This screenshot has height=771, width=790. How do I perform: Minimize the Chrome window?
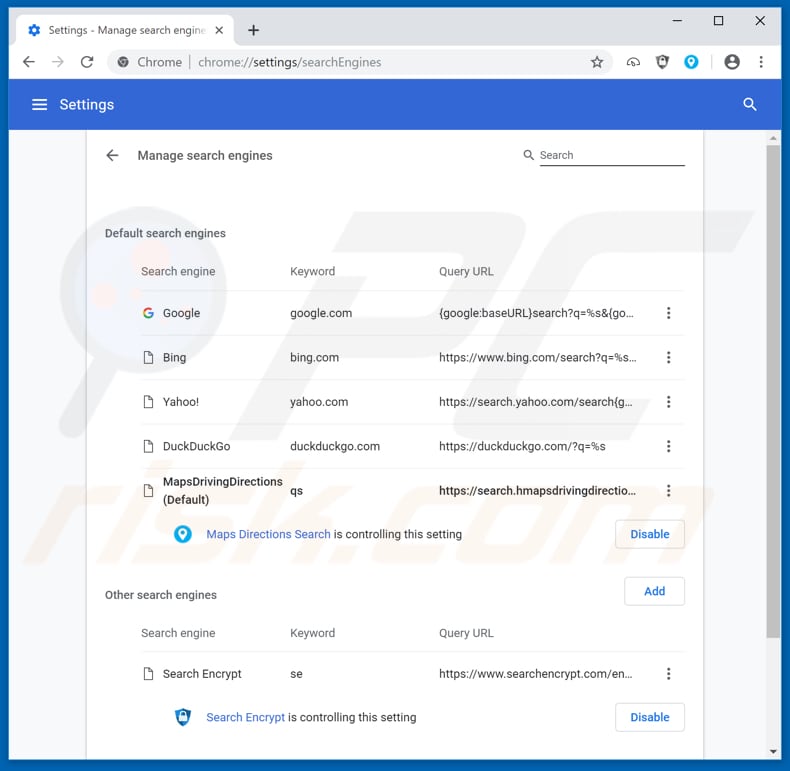coord(677,21)
